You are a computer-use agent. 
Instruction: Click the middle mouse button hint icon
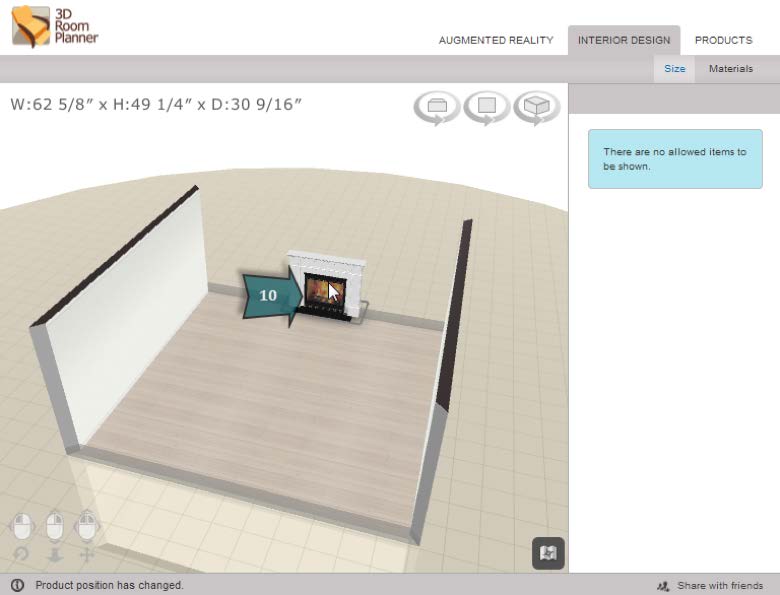point(55,526)
